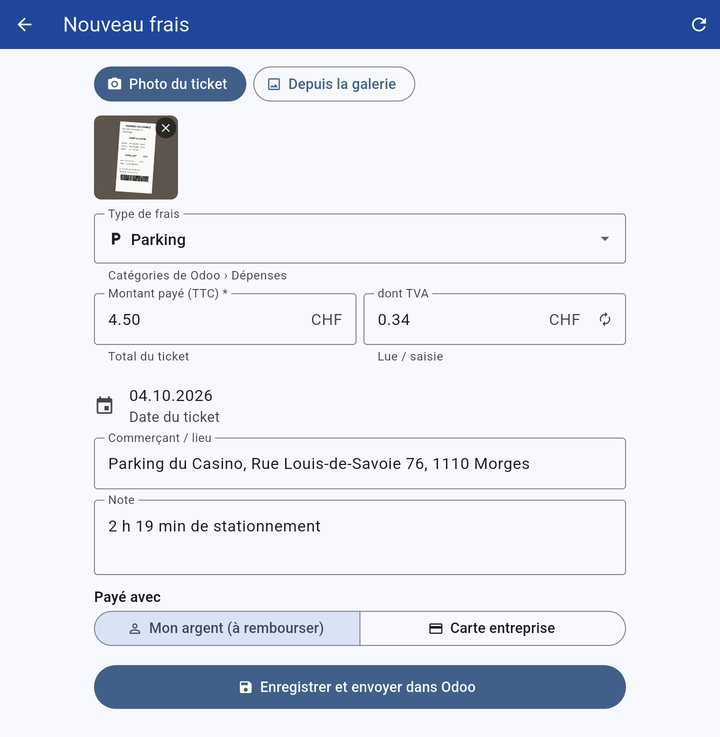The image size is (720, 737).
Task: Take a Photo du ticket
Action: pos(170,84)
